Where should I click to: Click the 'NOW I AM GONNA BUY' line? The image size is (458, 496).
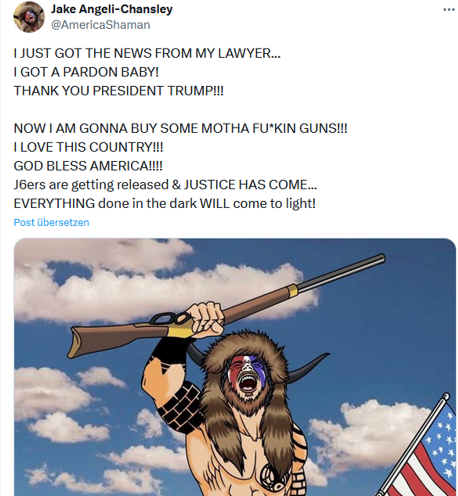[180, 128]
